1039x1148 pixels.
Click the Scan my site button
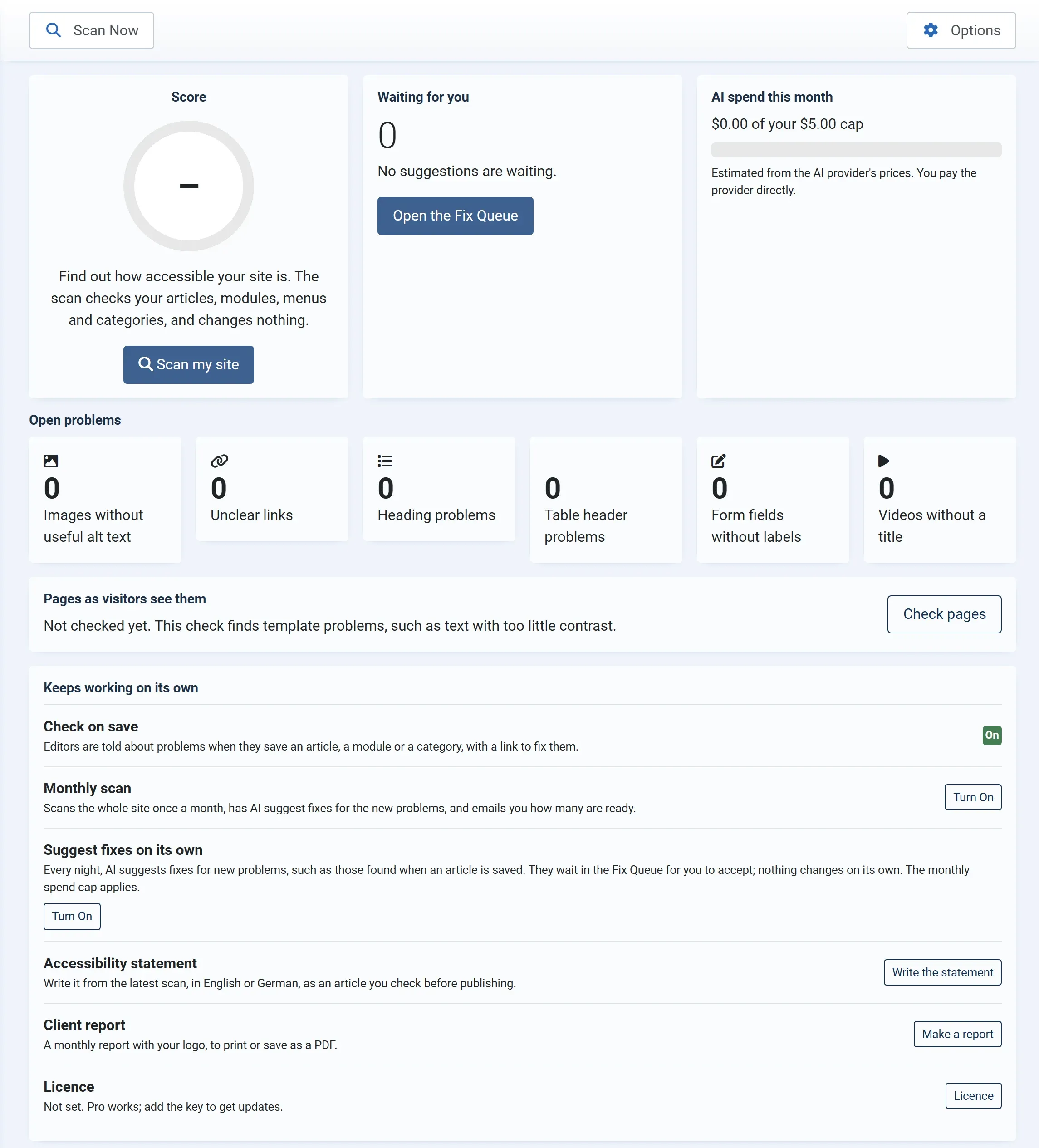click(188, 364)
